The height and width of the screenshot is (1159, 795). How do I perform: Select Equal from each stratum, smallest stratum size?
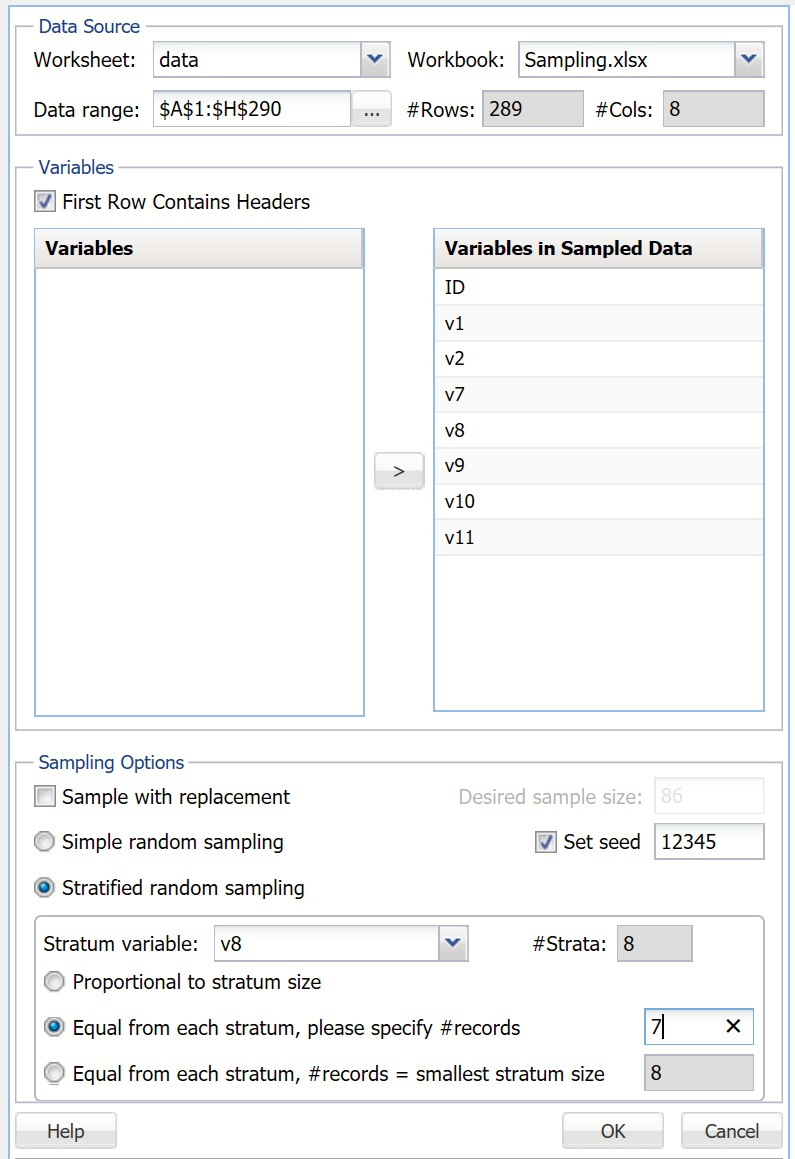tap(54, 1073)
